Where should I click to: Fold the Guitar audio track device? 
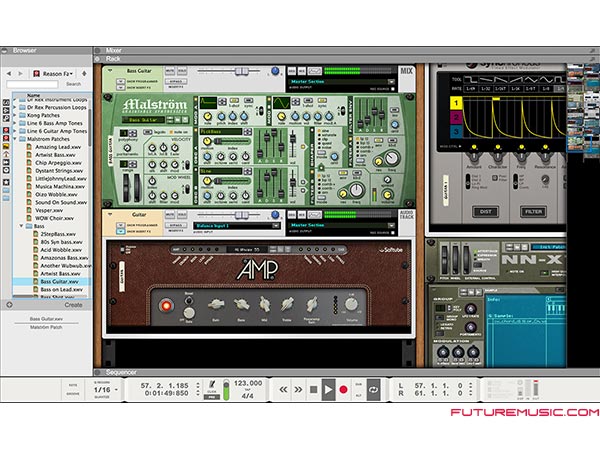[x=110, y=214]
